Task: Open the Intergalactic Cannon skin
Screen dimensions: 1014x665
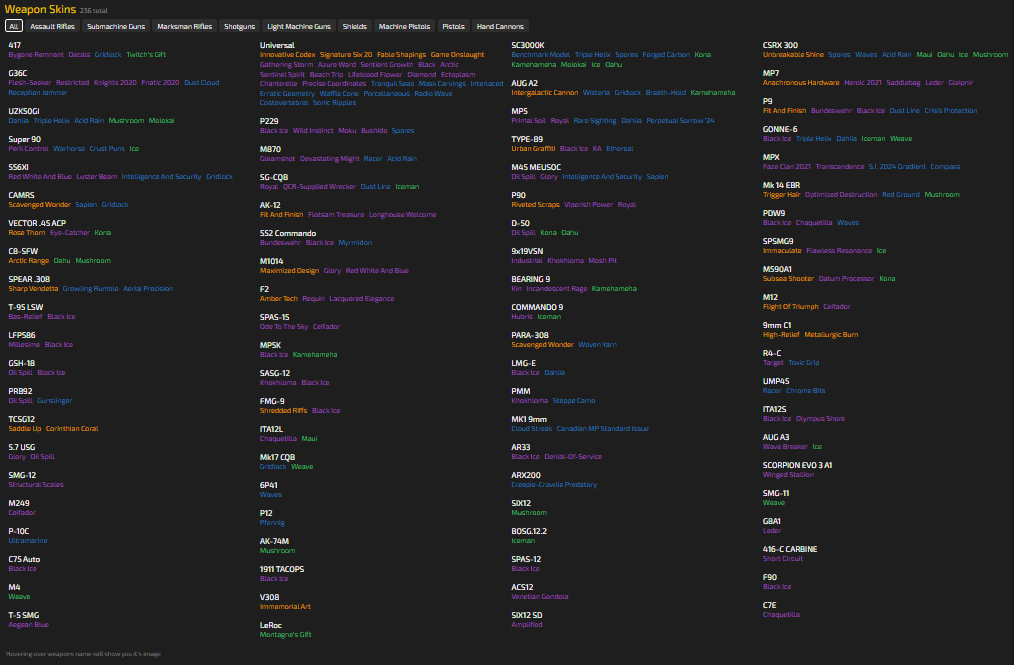Action: pyautogui.click(x=544, y=92)
